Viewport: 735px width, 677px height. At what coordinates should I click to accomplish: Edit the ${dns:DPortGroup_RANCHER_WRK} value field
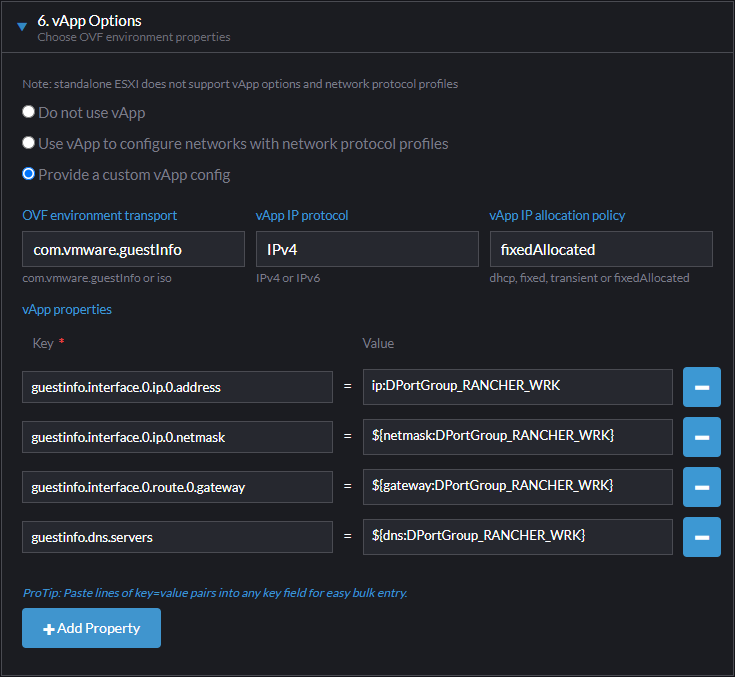pos(517,537)
